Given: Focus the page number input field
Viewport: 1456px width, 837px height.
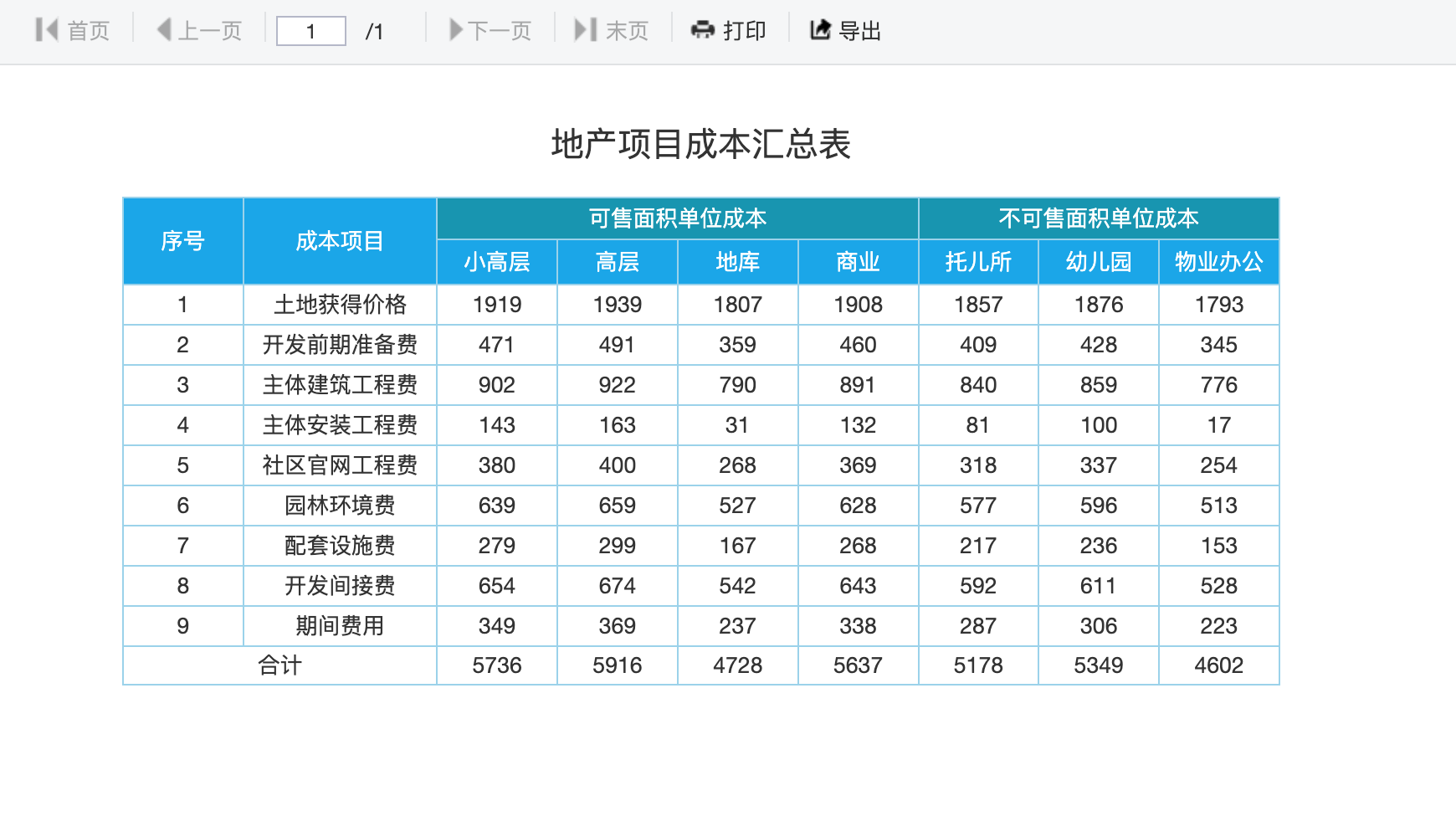Looking at the screenshot, I should pos(311,32).
